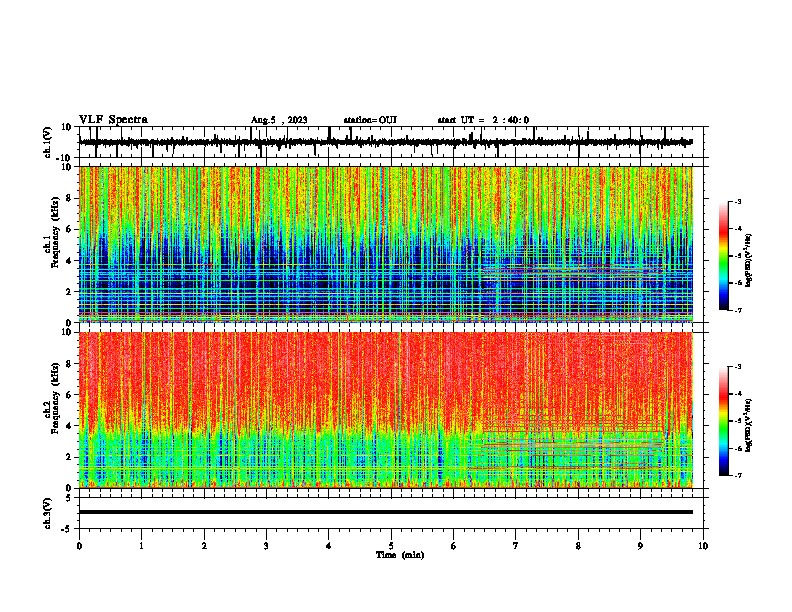Click the time axis tick label "8"
The image size is (792, 612).
click(578, 546)
